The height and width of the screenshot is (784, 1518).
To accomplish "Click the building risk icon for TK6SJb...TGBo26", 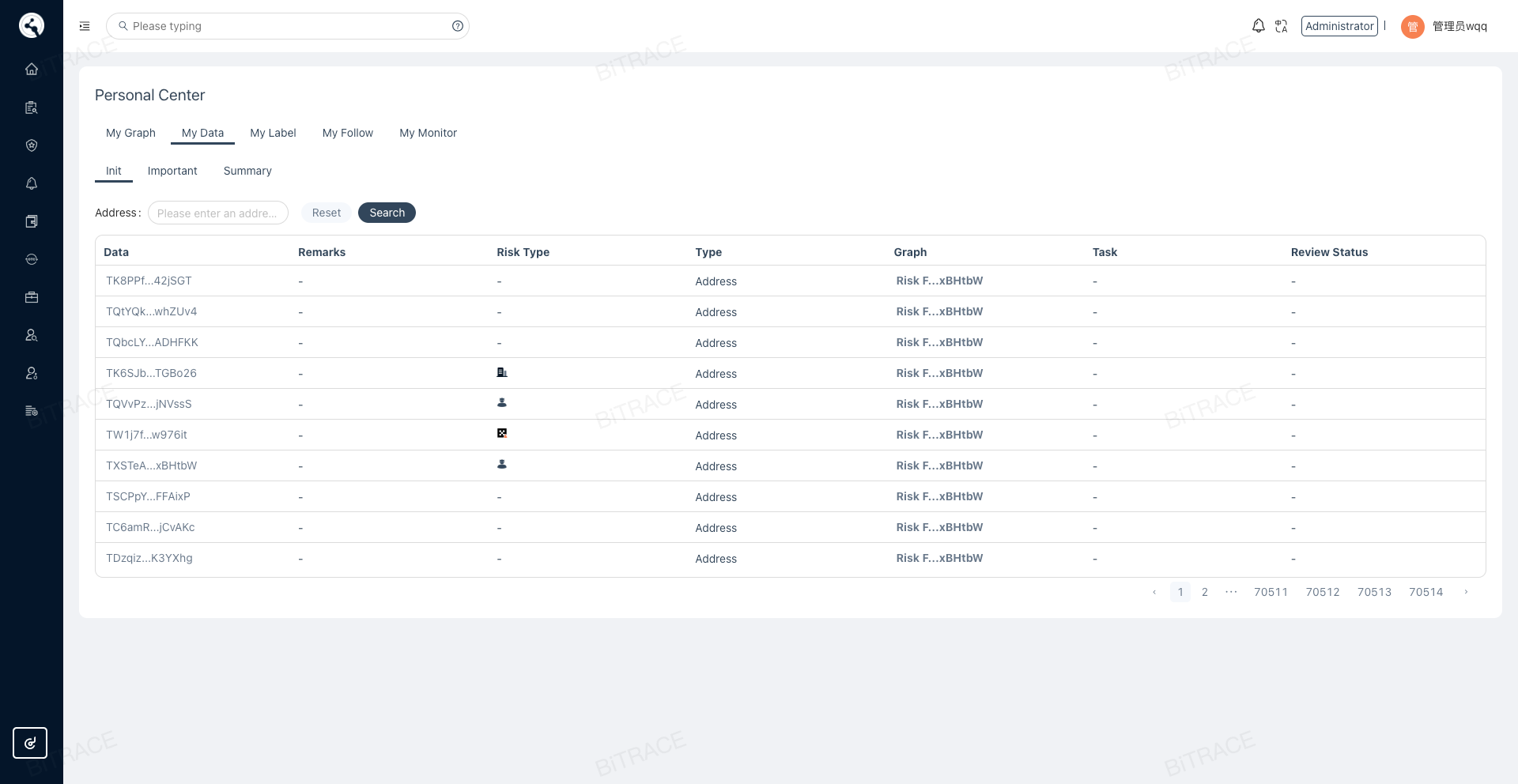I will click(502, 372).
